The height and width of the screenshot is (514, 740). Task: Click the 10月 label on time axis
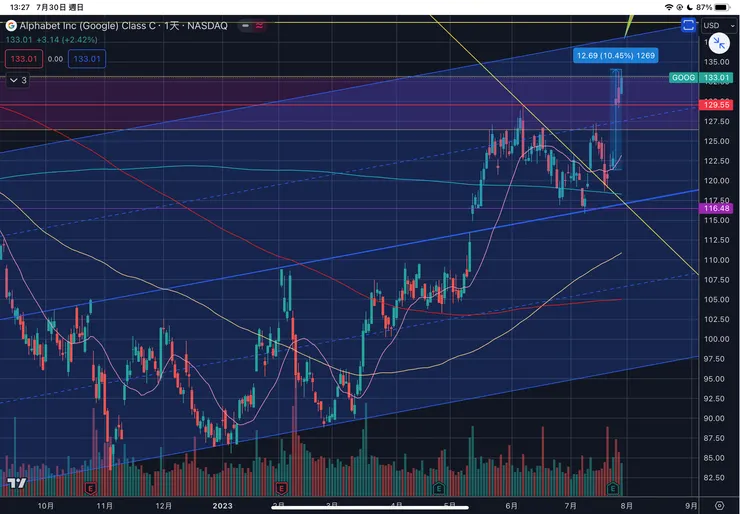(x=46, y=506)
